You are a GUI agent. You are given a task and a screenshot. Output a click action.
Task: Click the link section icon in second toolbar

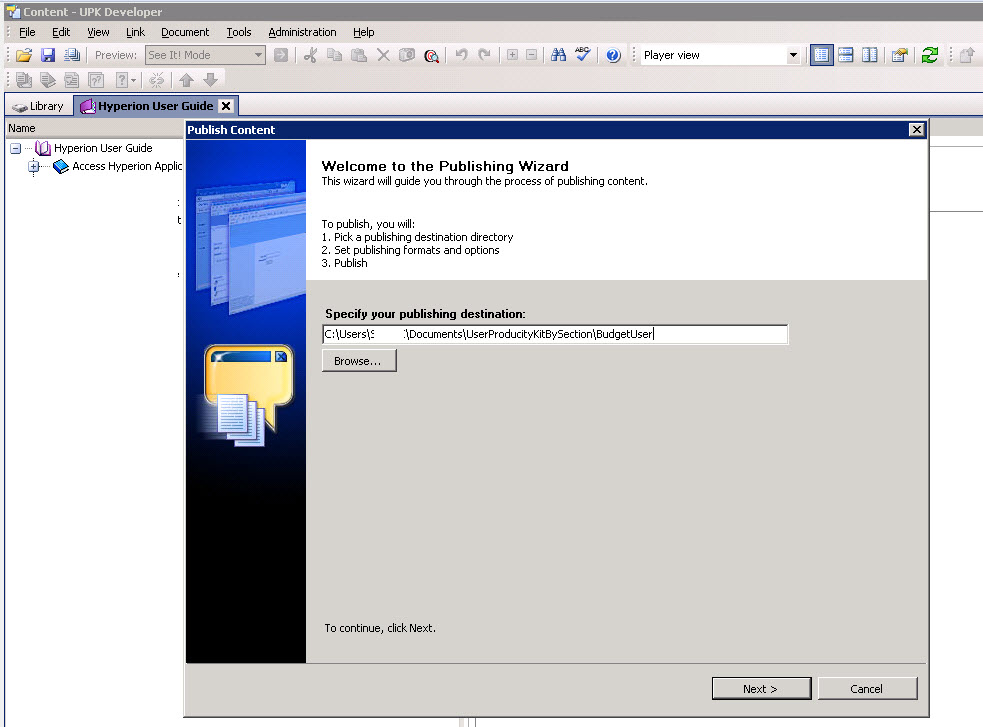48,80
